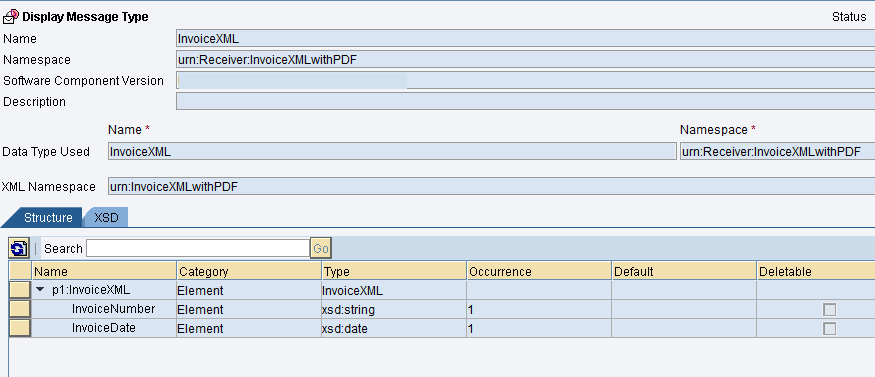Image resolution: width=875 pixels, height=377 pixels.
Task: Click the Status label
Action: [x=849, y=17]
